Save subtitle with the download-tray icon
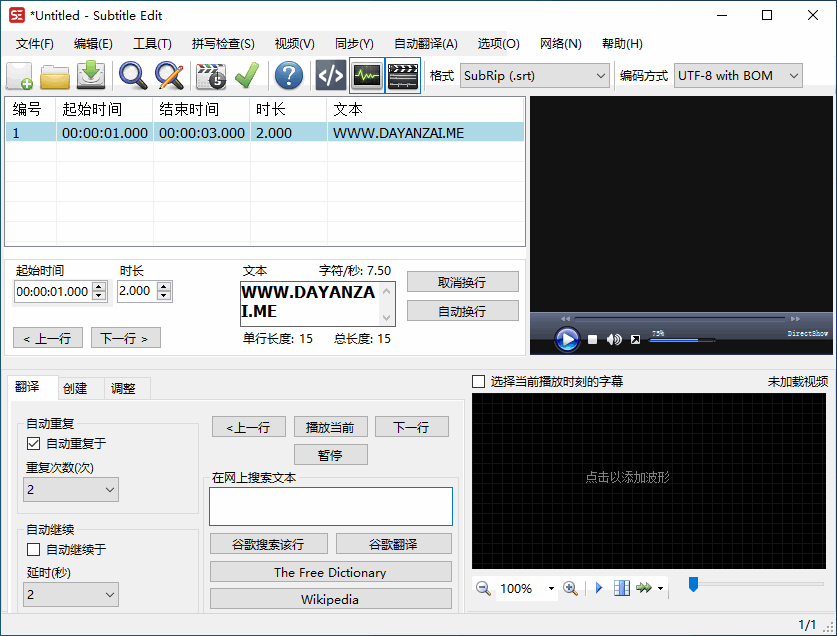The width and height of the screenshot is (837, 636). click(x=91, y=75)
